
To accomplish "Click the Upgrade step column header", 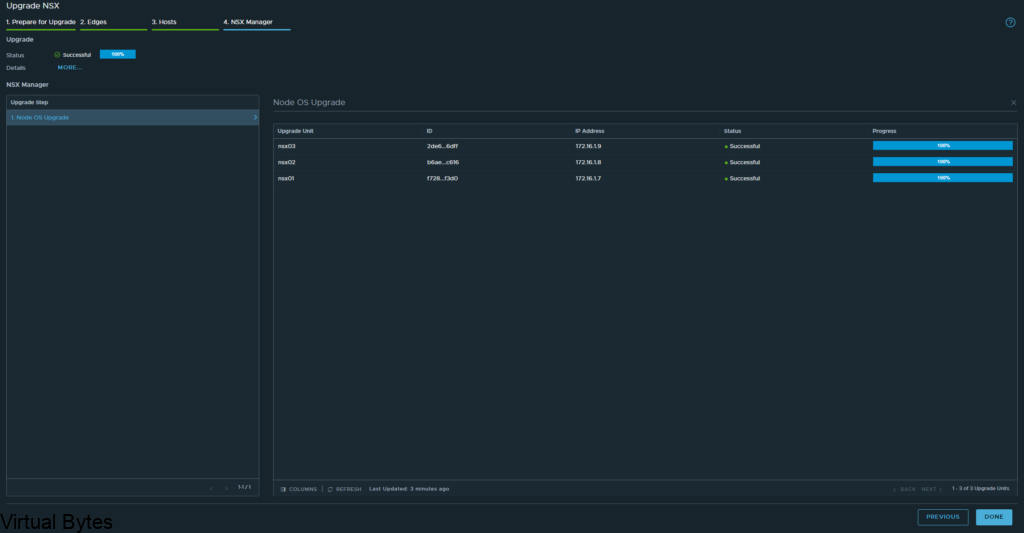I will click(x=29, y=103).
